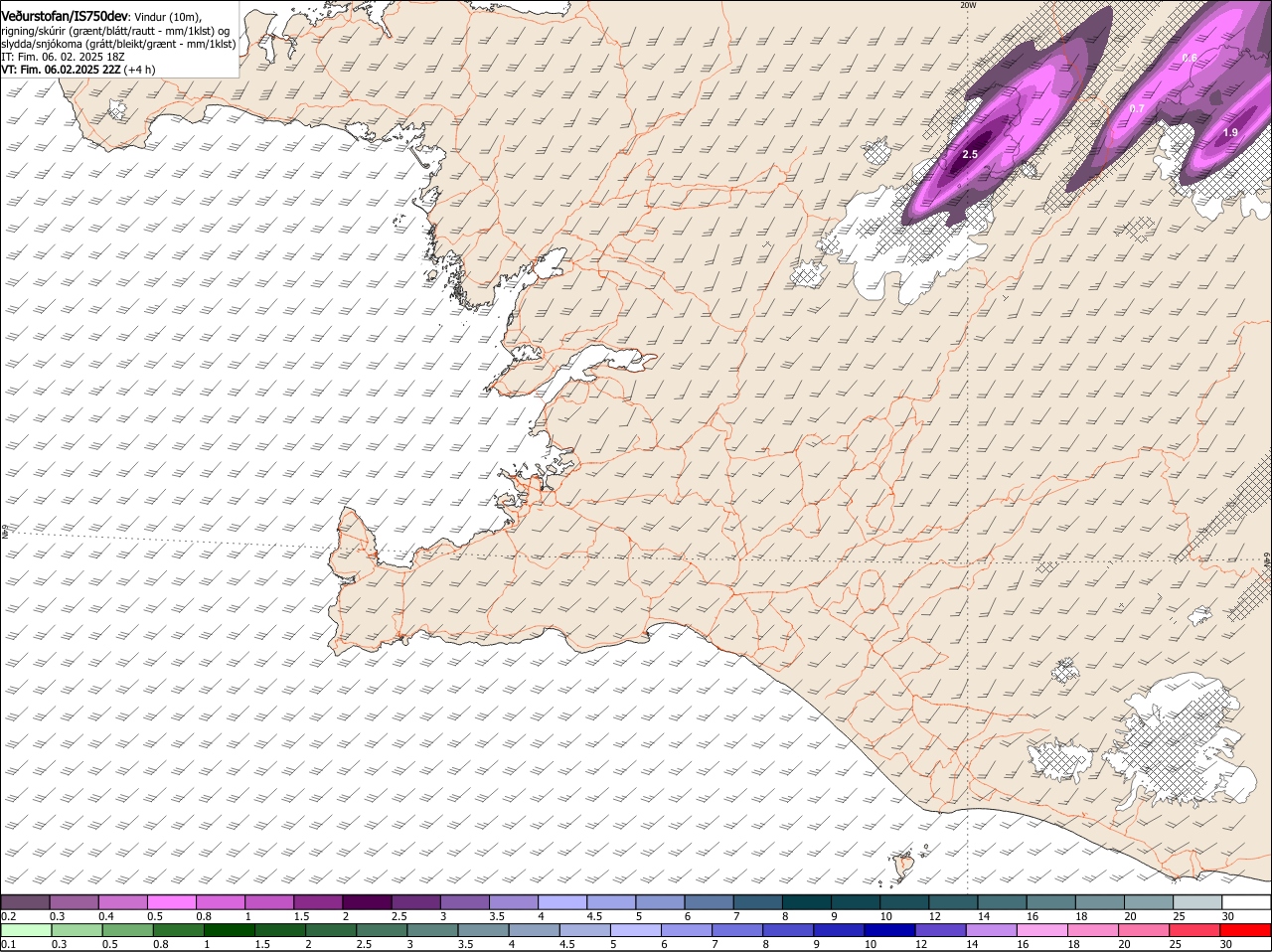Pick the white swatch after 30 in upper legend
The height and width of the screenshot is (952, 1272).
click(1246, 901)
